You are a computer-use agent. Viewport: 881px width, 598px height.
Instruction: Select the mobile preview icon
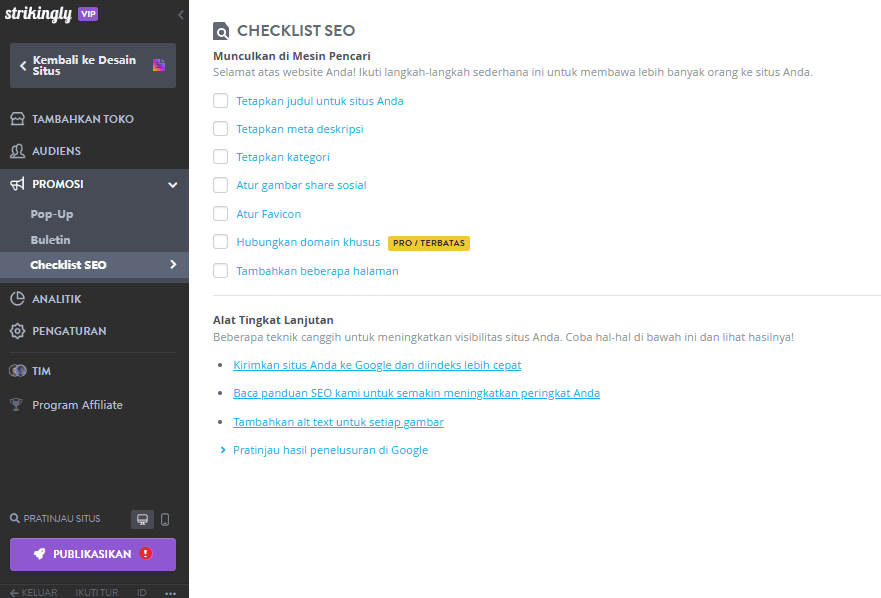coord(165,519)
